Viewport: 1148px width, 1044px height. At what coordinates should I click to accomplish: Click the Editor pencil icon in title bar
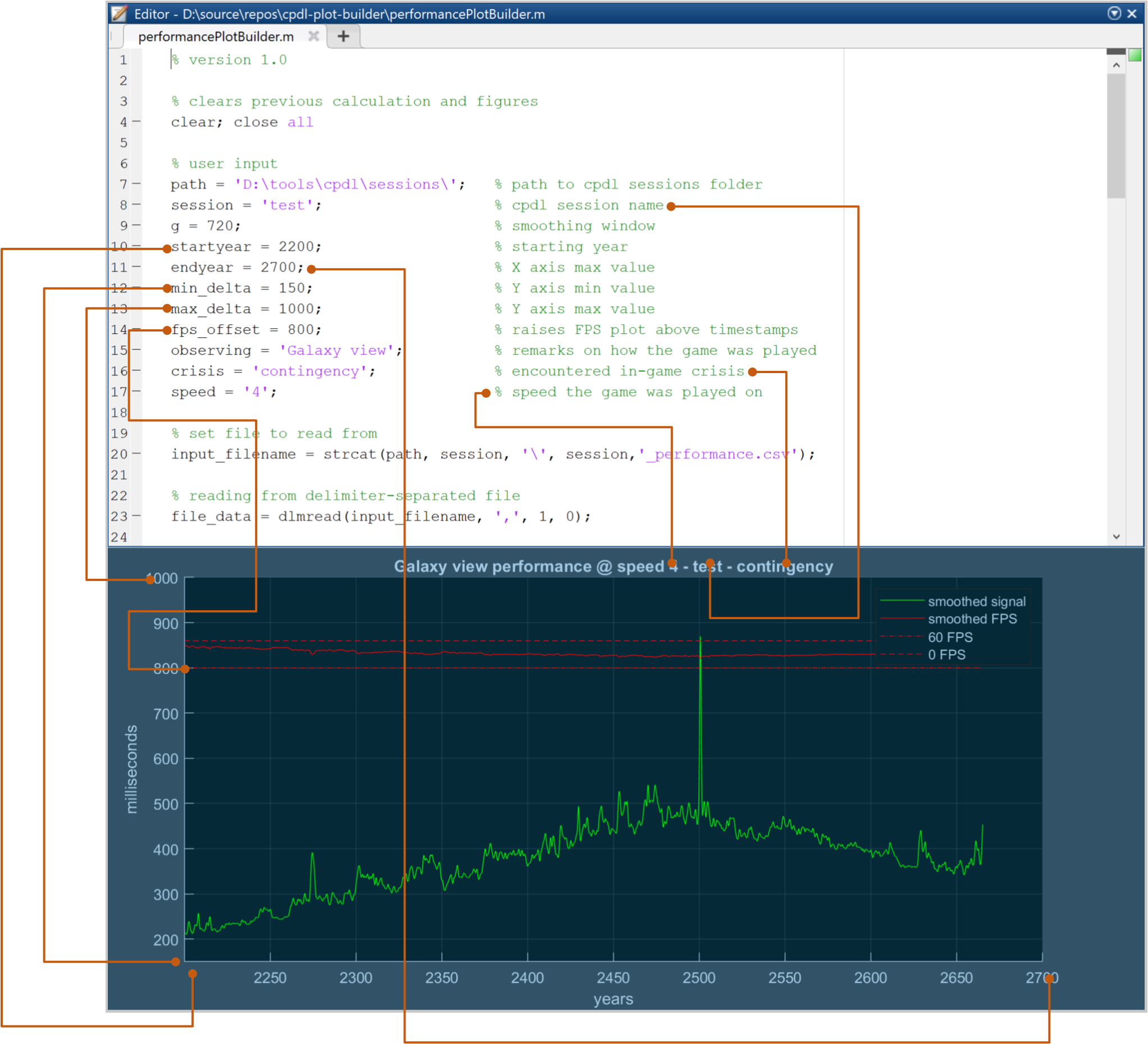pos(119,13)
